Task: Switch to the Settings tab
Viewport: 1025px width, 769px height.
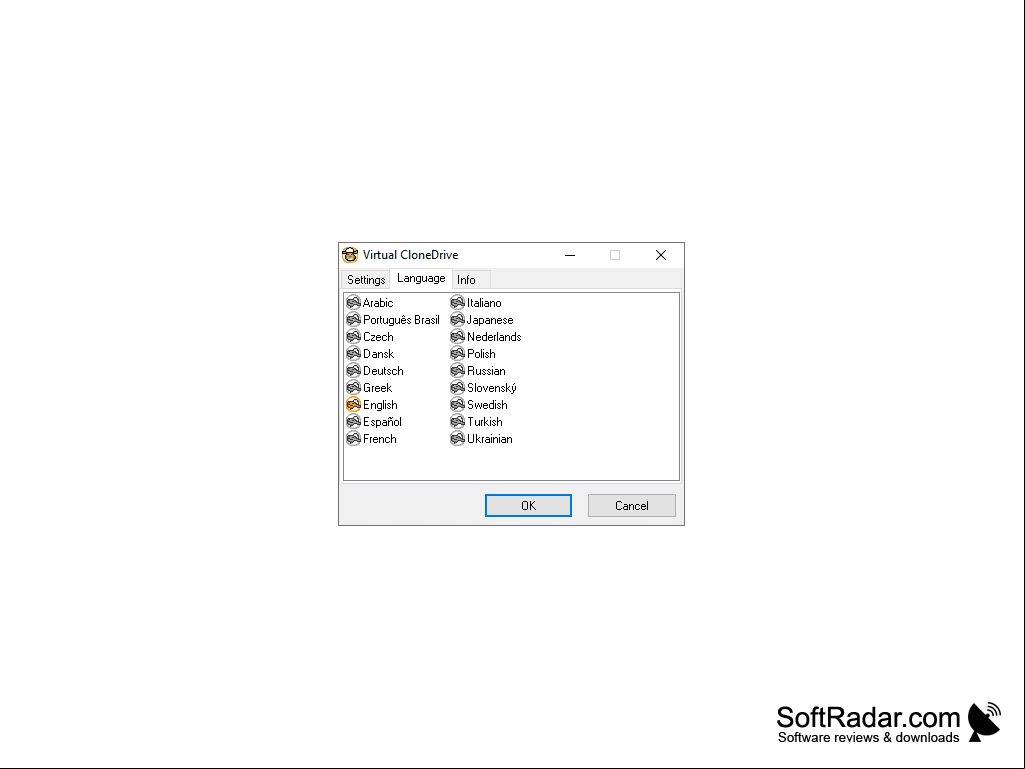Action: pyautogui.click(x=366, y=280)
